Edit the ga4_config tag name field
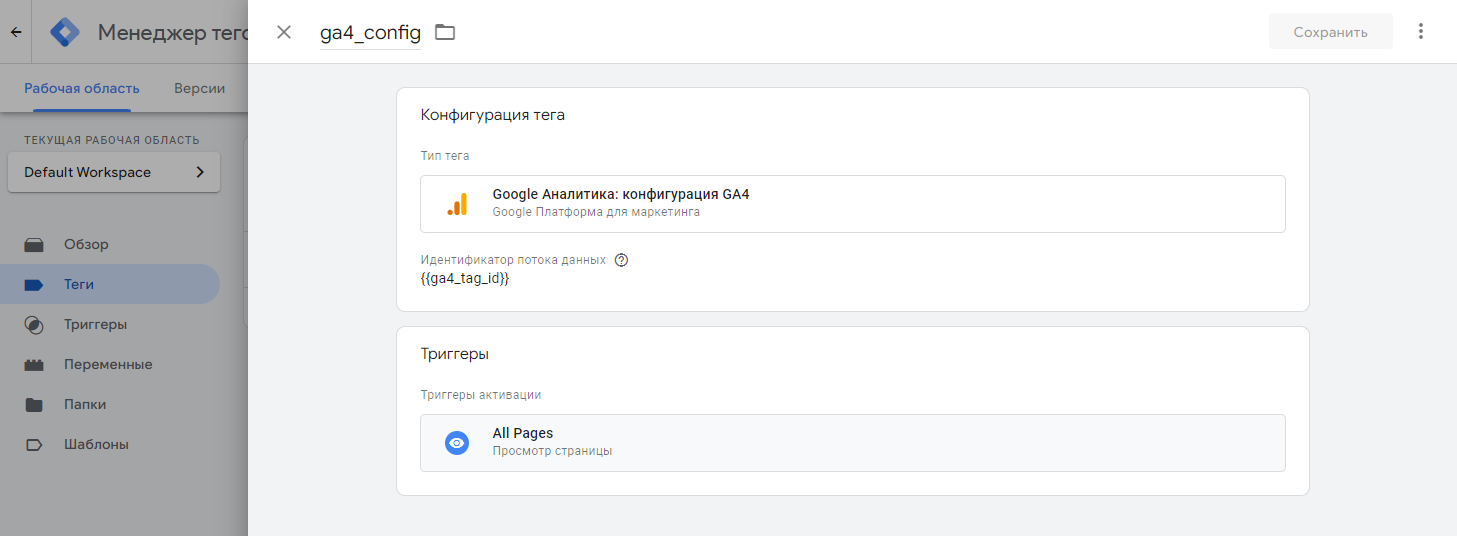The width and height of the screenshot is (1457, 536). pos(370,32)
